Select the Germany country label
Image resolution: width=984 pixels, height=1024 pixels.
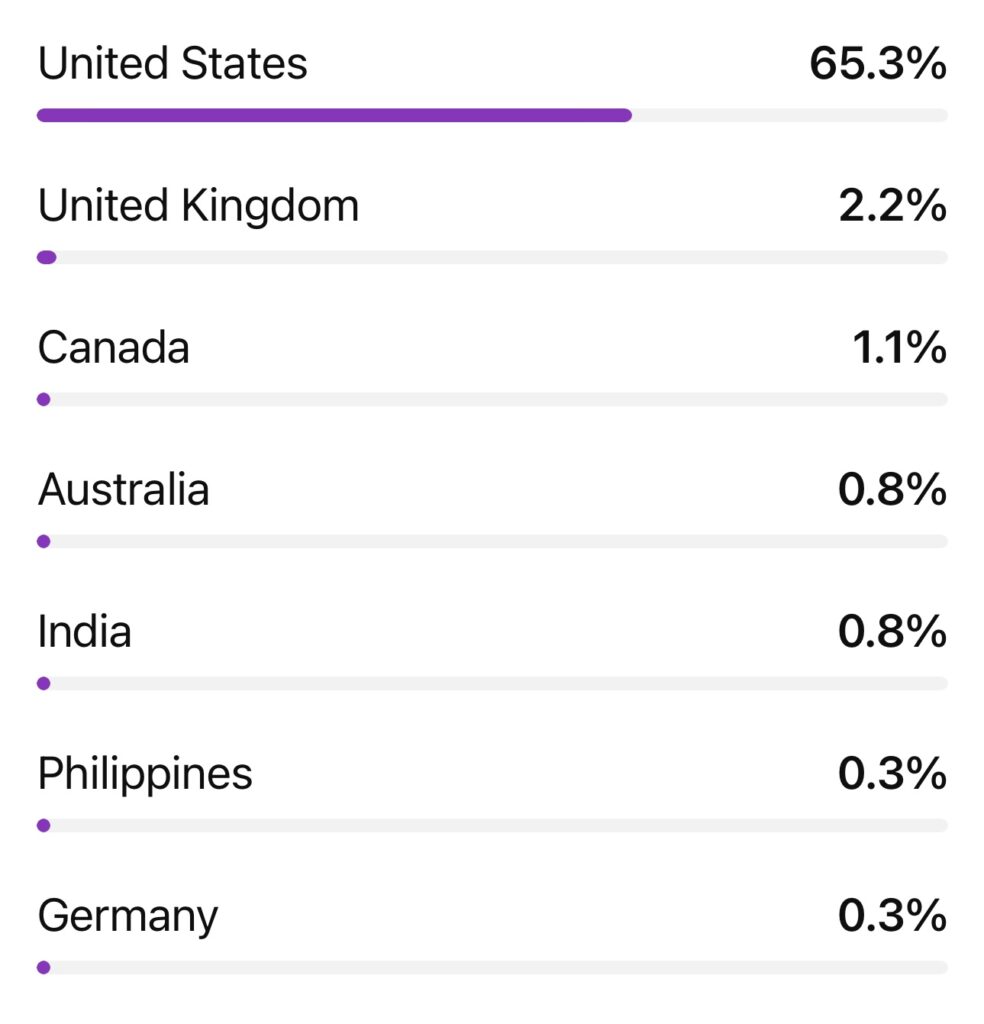coord(127,917)
